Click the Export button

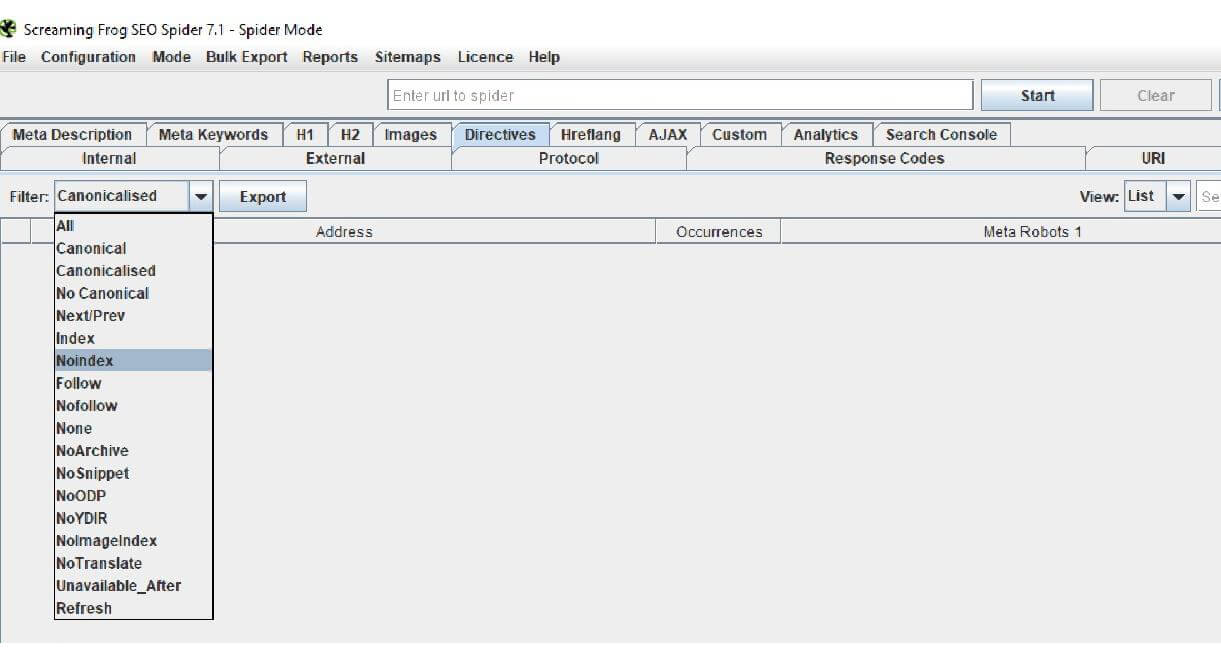[263, 195]
